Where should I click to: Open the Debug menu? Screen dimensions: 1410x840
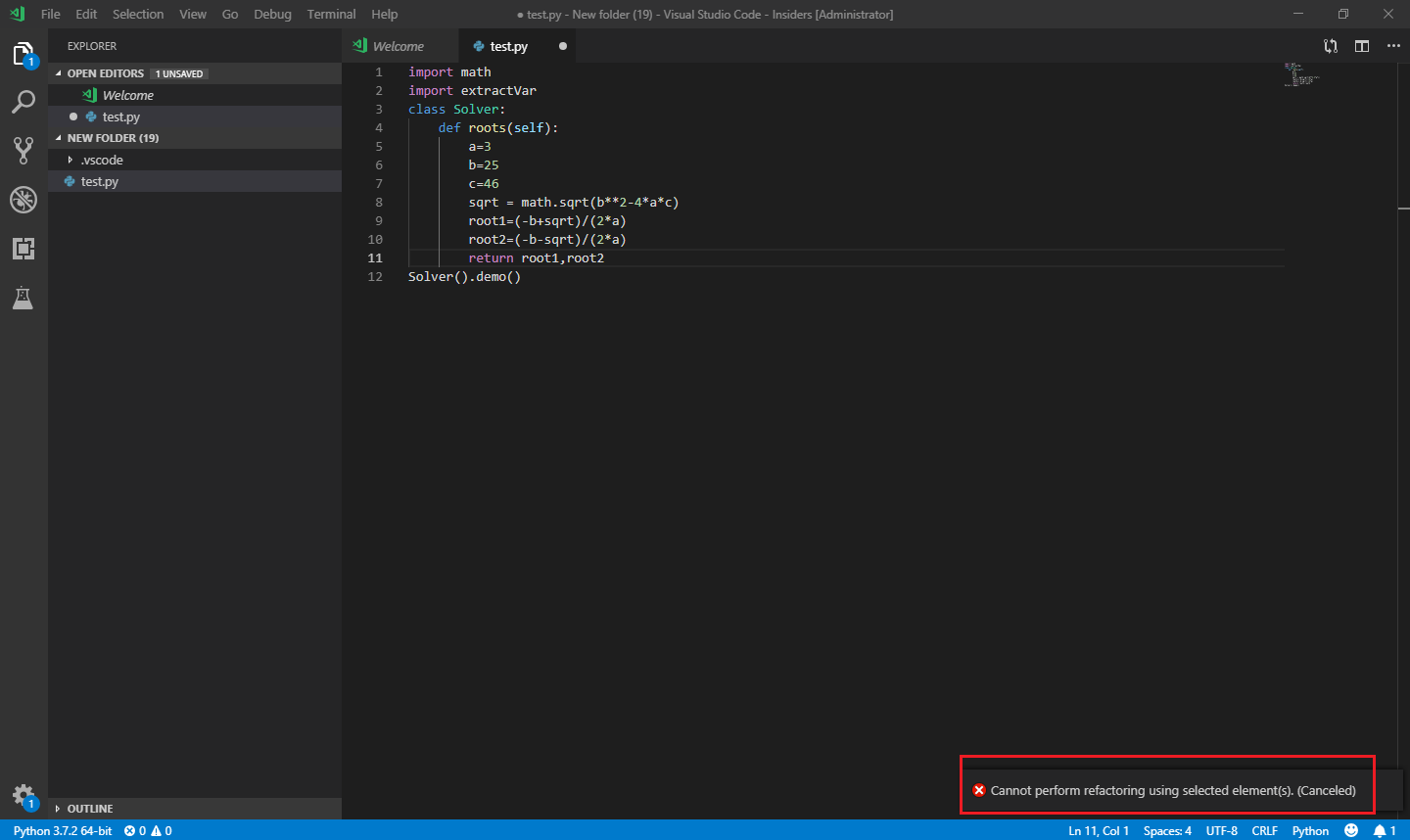point(272,14)
